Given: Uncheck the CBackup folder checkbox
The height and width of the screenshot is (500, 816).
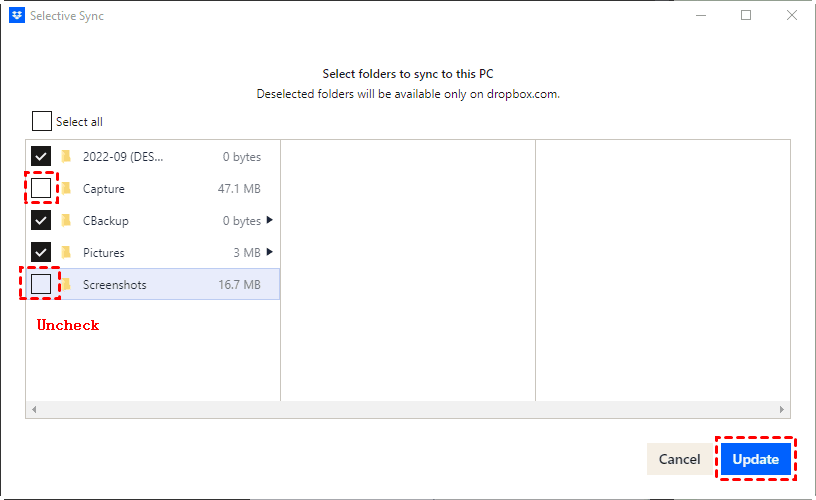Looking at the screenshot, I should coord(41,220).
